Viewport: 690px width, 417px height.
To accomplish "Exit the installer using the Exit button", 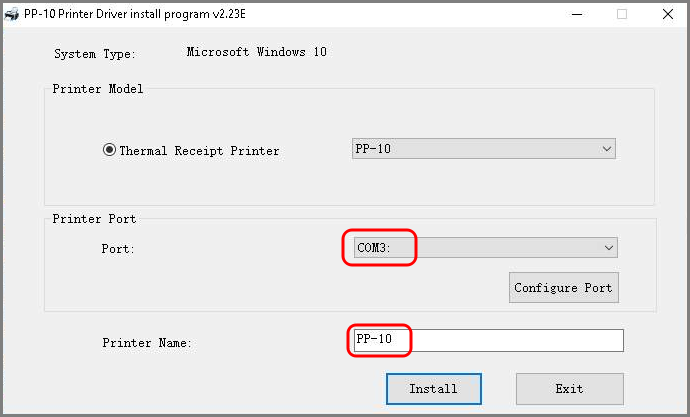I will [569, 388].
